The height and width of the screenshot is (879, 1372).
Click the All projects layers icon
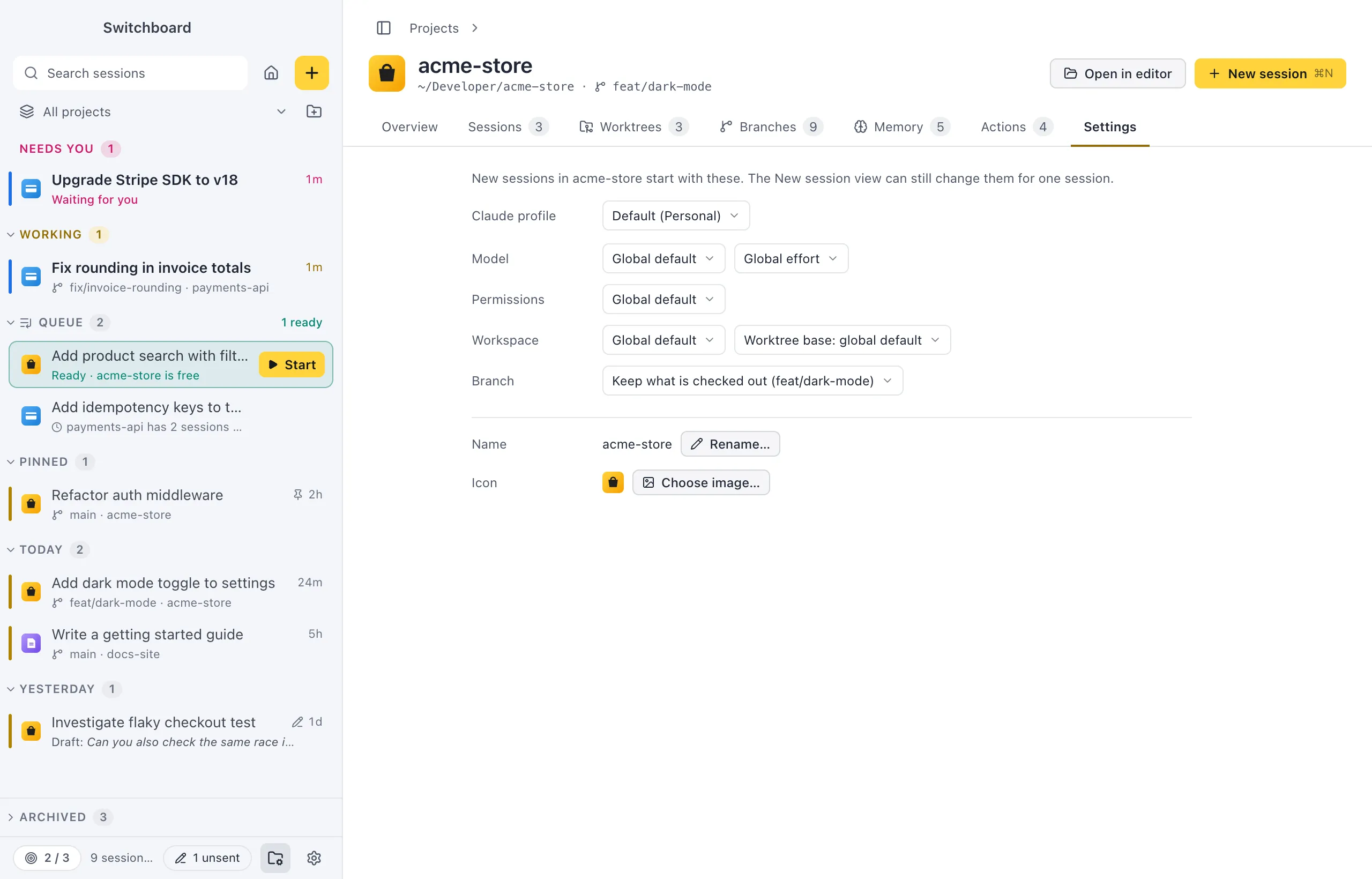click(x=27, y=111)
